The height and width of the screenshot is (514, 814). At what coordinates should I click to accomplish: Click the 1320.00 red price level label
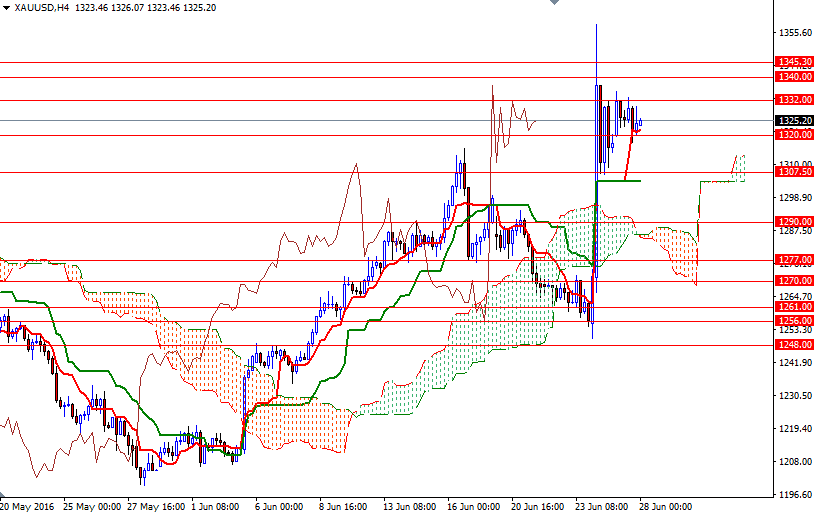tap(793, 134)
